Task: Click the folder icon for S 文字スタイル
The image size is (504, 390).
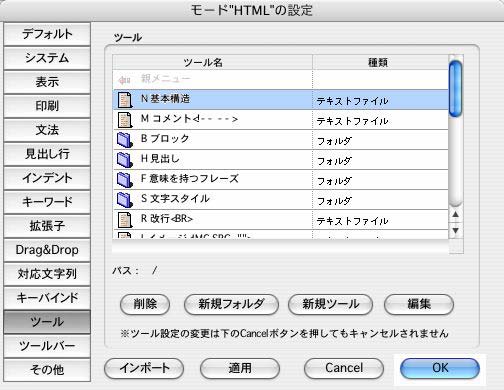Action: pos(125,200)
